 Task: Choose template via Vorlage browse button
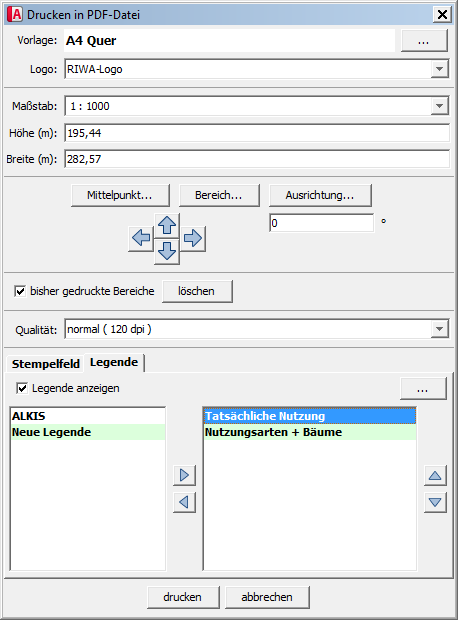point(424,41)
